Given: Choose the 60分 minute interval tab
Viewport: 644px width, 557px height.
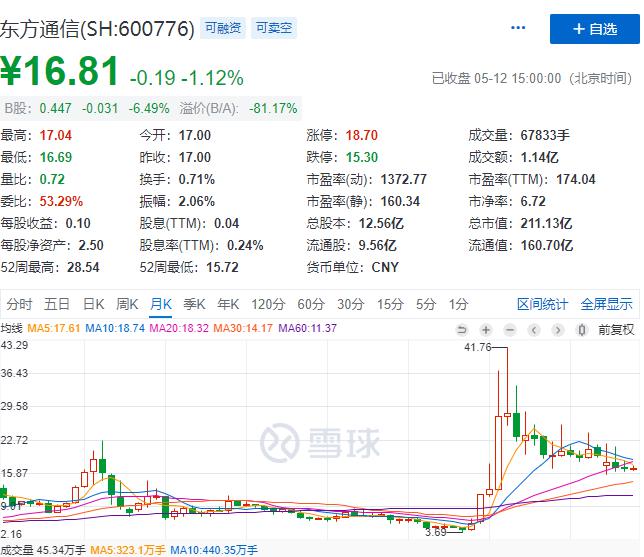Looking at the screenshot, I should coord(311,304).
